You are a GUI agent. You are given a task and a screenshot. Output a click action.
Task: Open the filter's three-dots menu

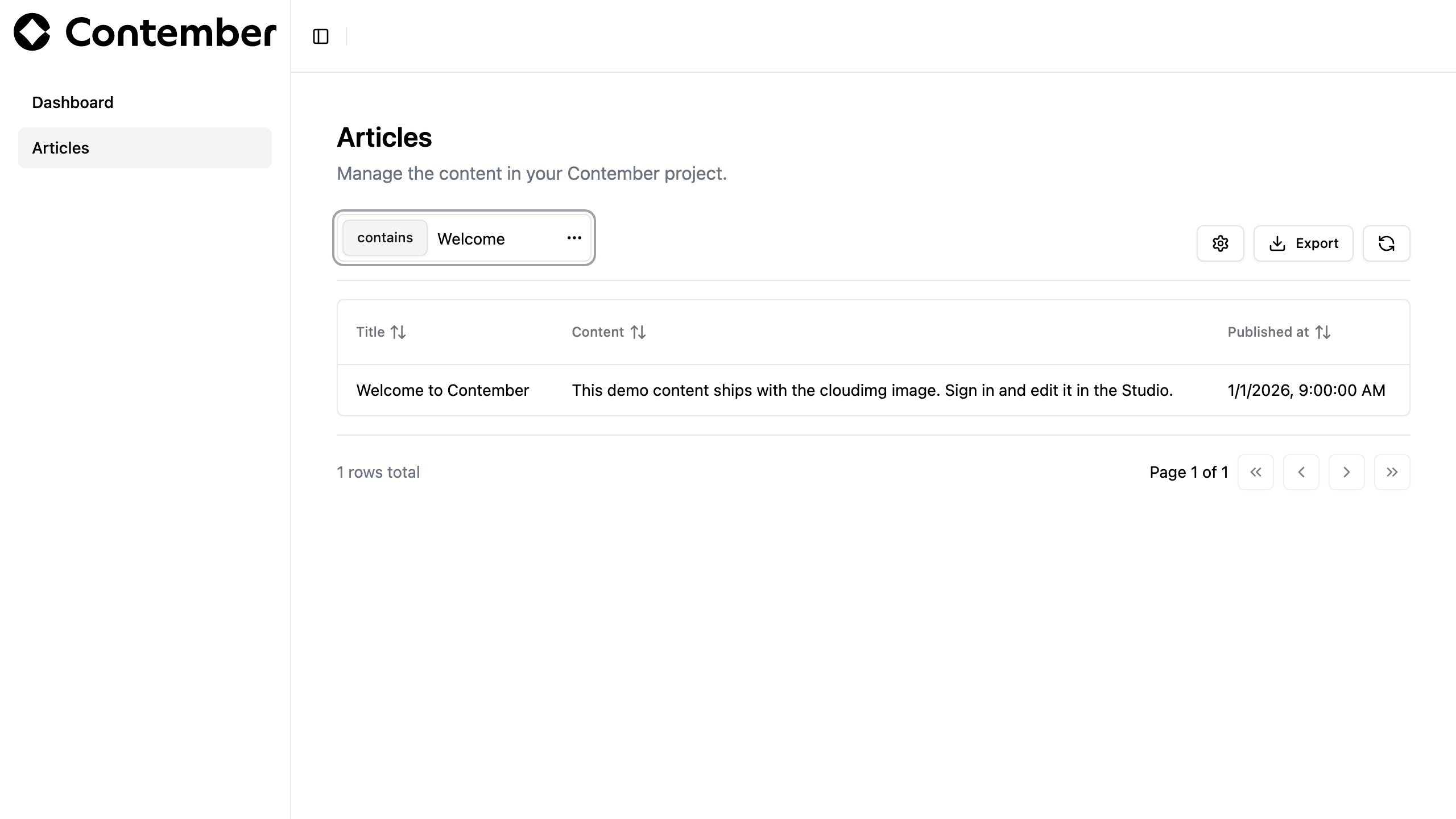point(574,238)
